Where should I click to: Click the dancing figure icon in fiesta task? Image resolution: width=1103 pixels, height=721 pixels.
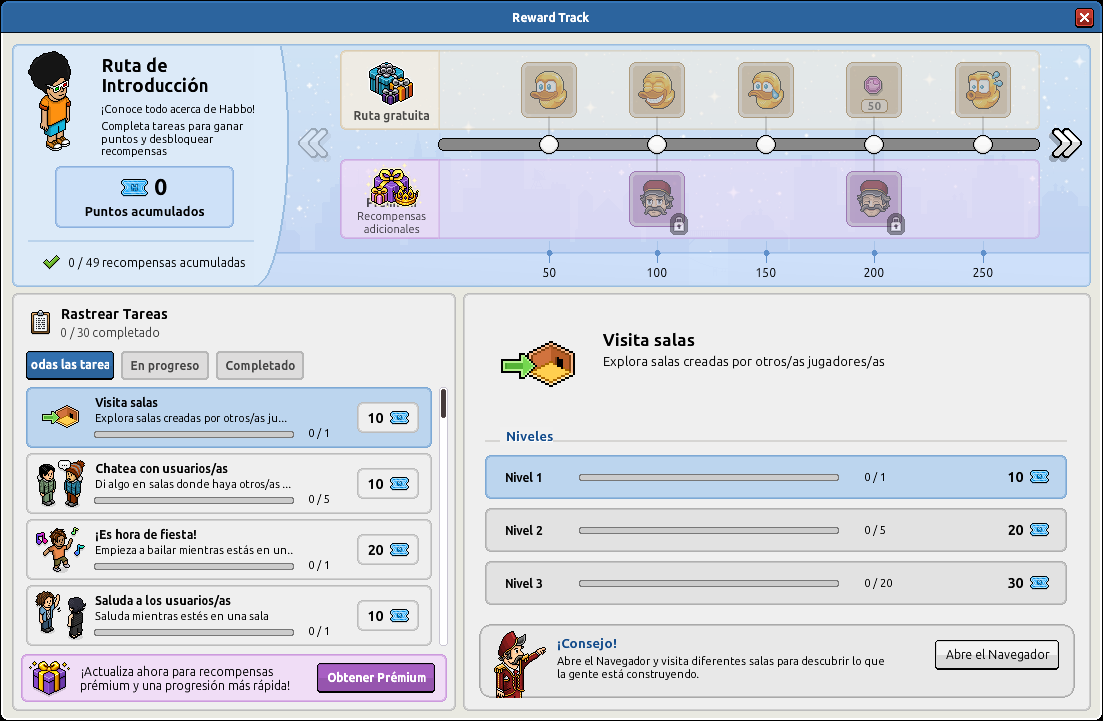coord(60,549)
